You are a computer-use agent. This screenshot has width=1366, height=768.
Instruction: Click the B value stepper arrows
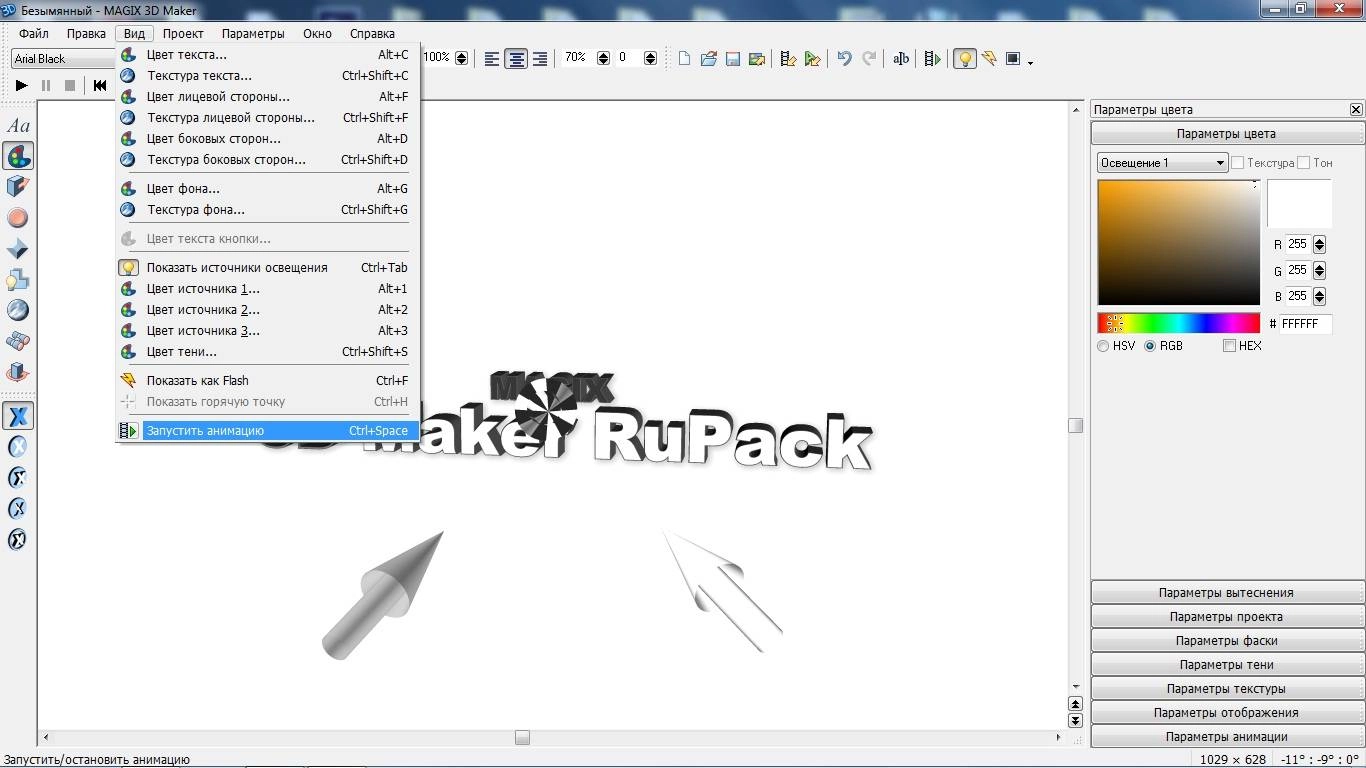1319,296
